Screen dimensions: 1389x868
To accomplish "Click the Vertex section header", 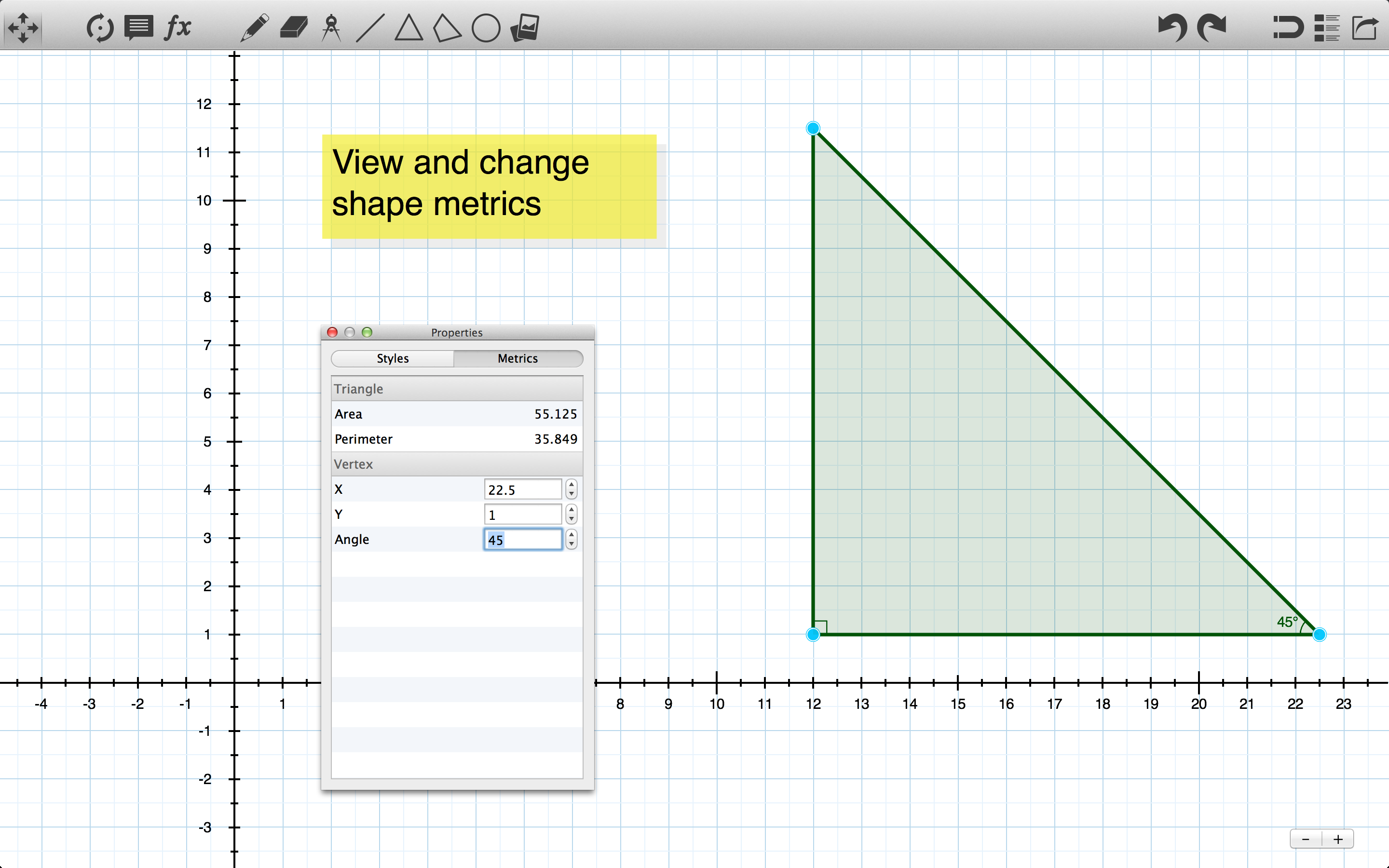I will [x=457, y=464].
